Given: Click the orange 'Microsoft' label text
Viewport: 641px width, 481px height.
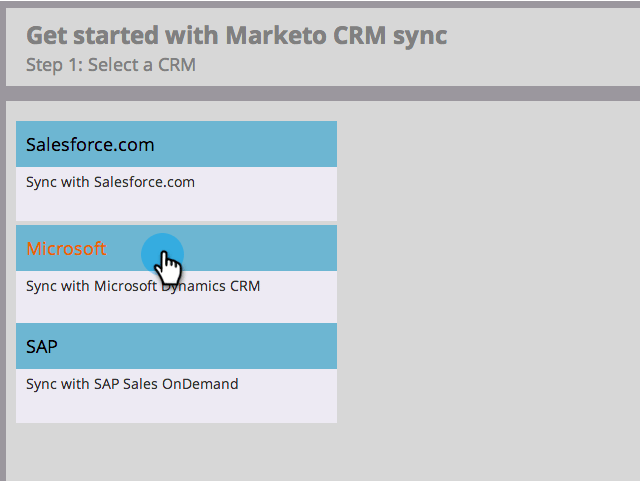Looking at the screenshot, I should (66, 248).
